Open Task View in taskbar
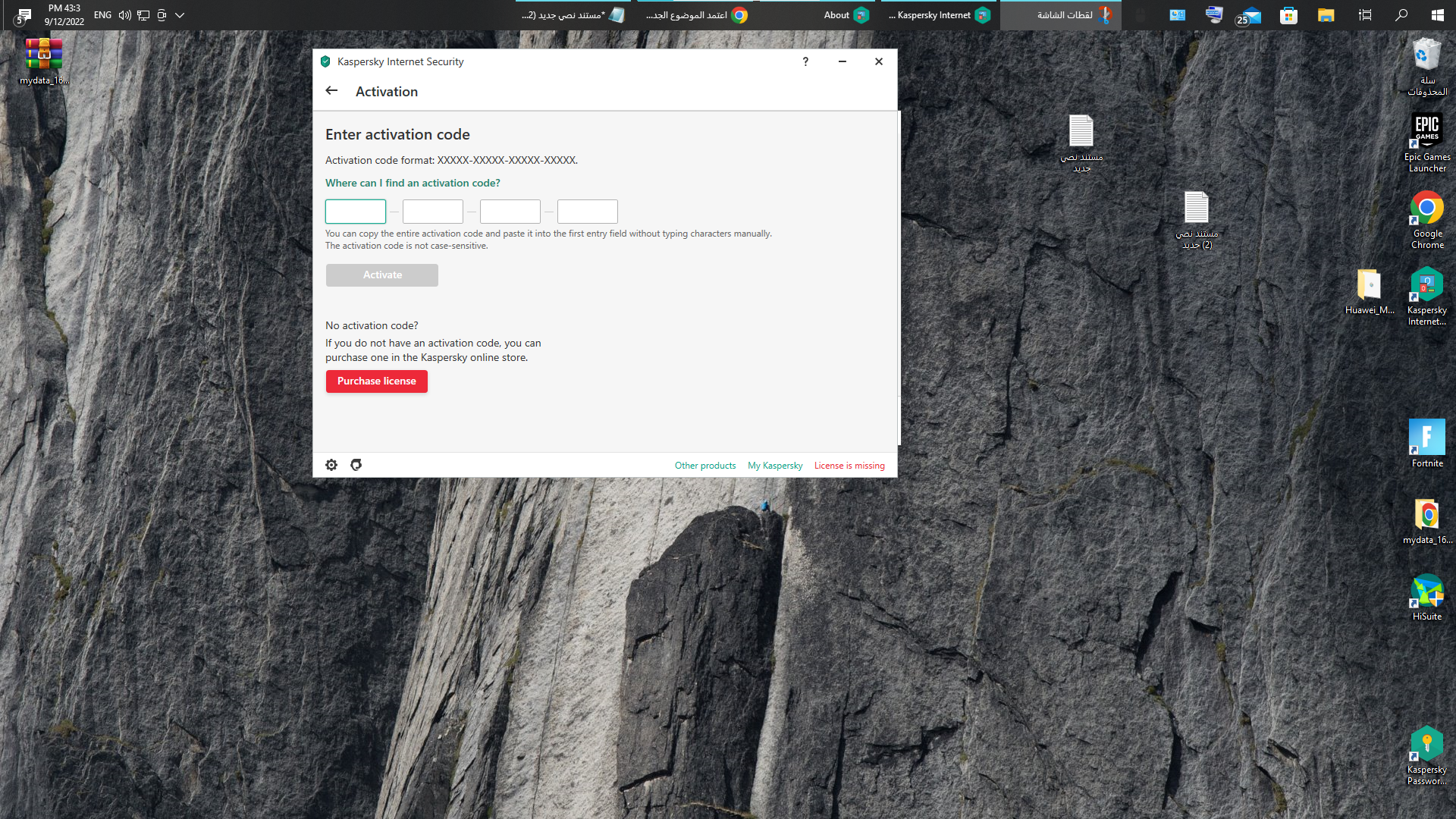Screen dimensions: 1456x819 point(1365,15)
